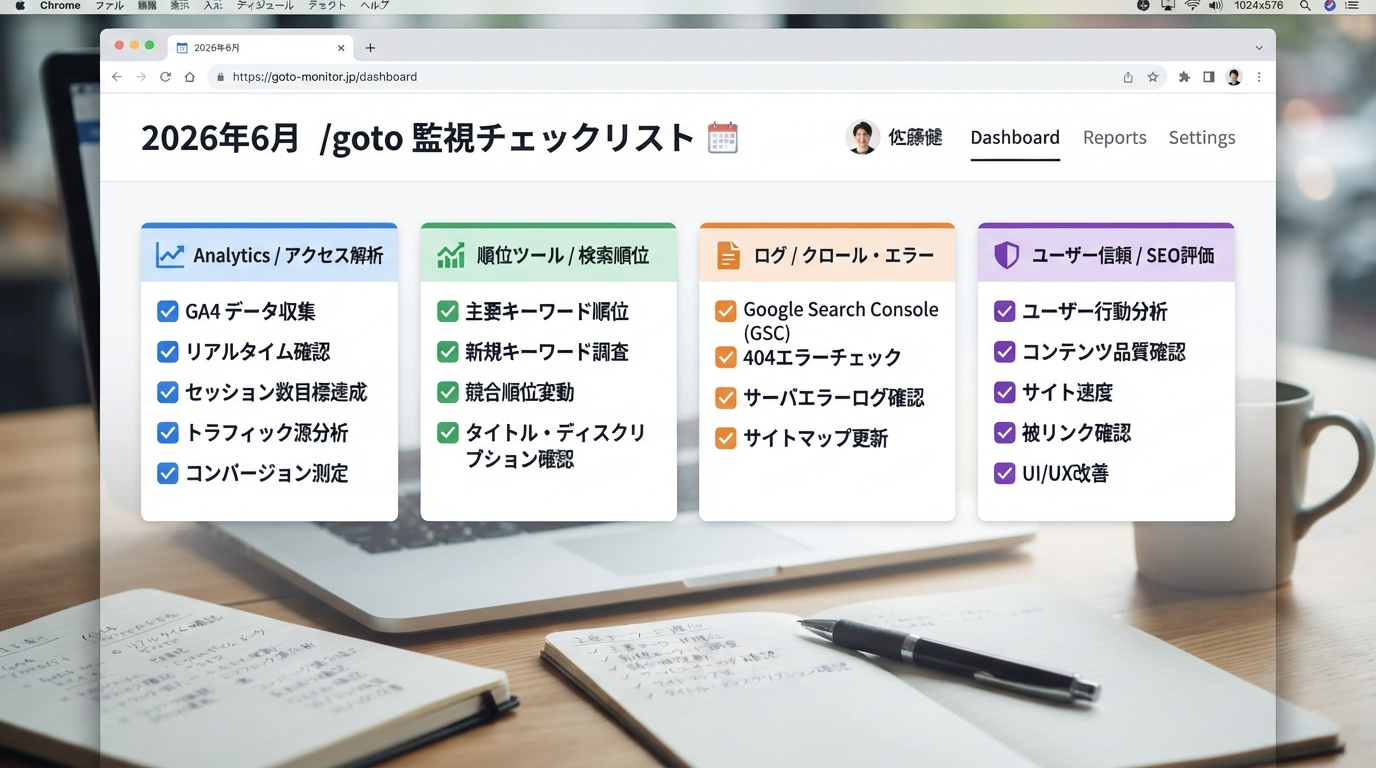Screen dimensions: 1376x768
Task: Click the ranking bar chart icon
Action: [x=451, y=255]
